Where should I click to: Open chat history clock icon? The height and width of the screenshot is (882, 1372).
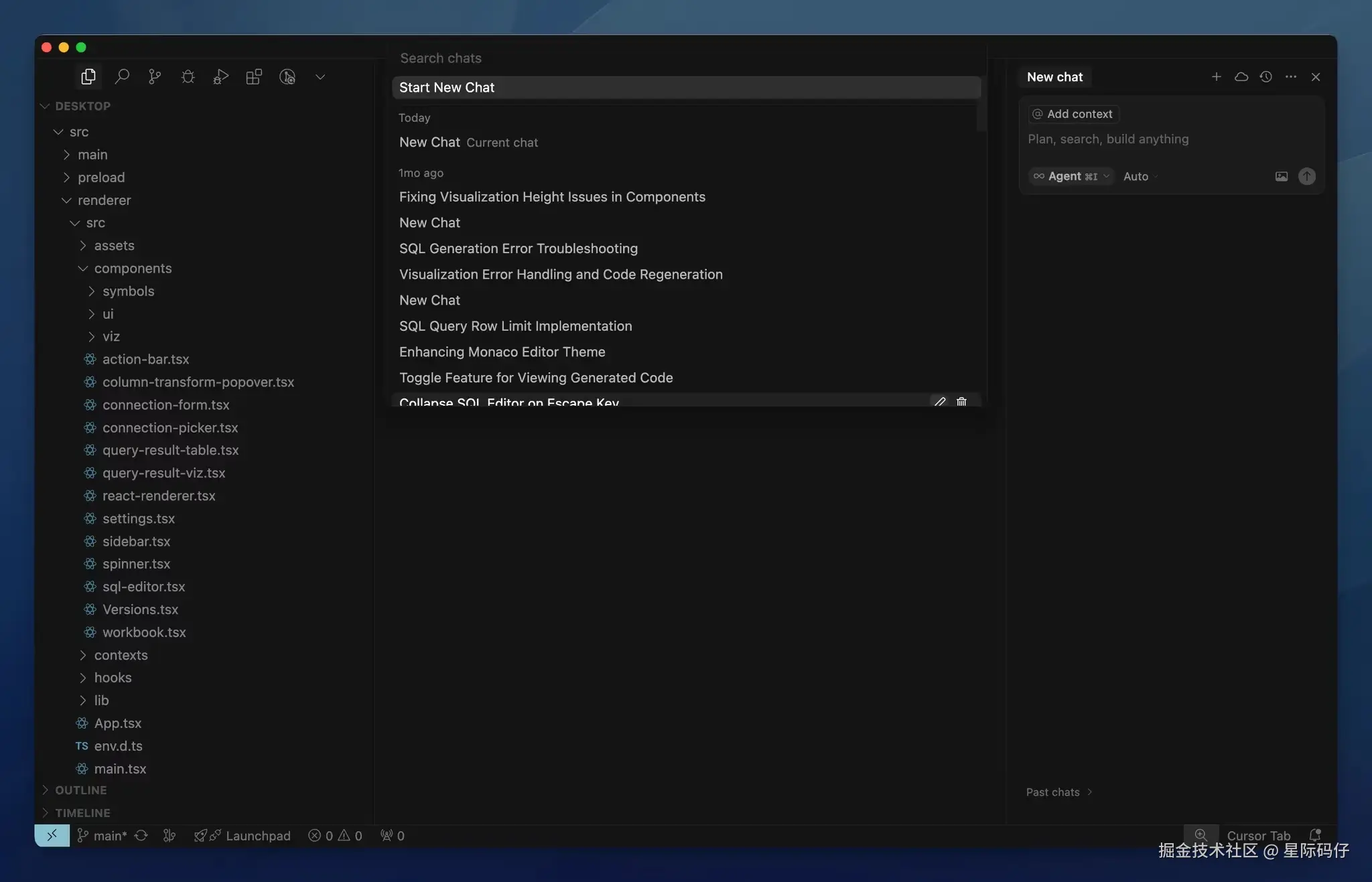pyautogui.click(x=1265, y=77)
